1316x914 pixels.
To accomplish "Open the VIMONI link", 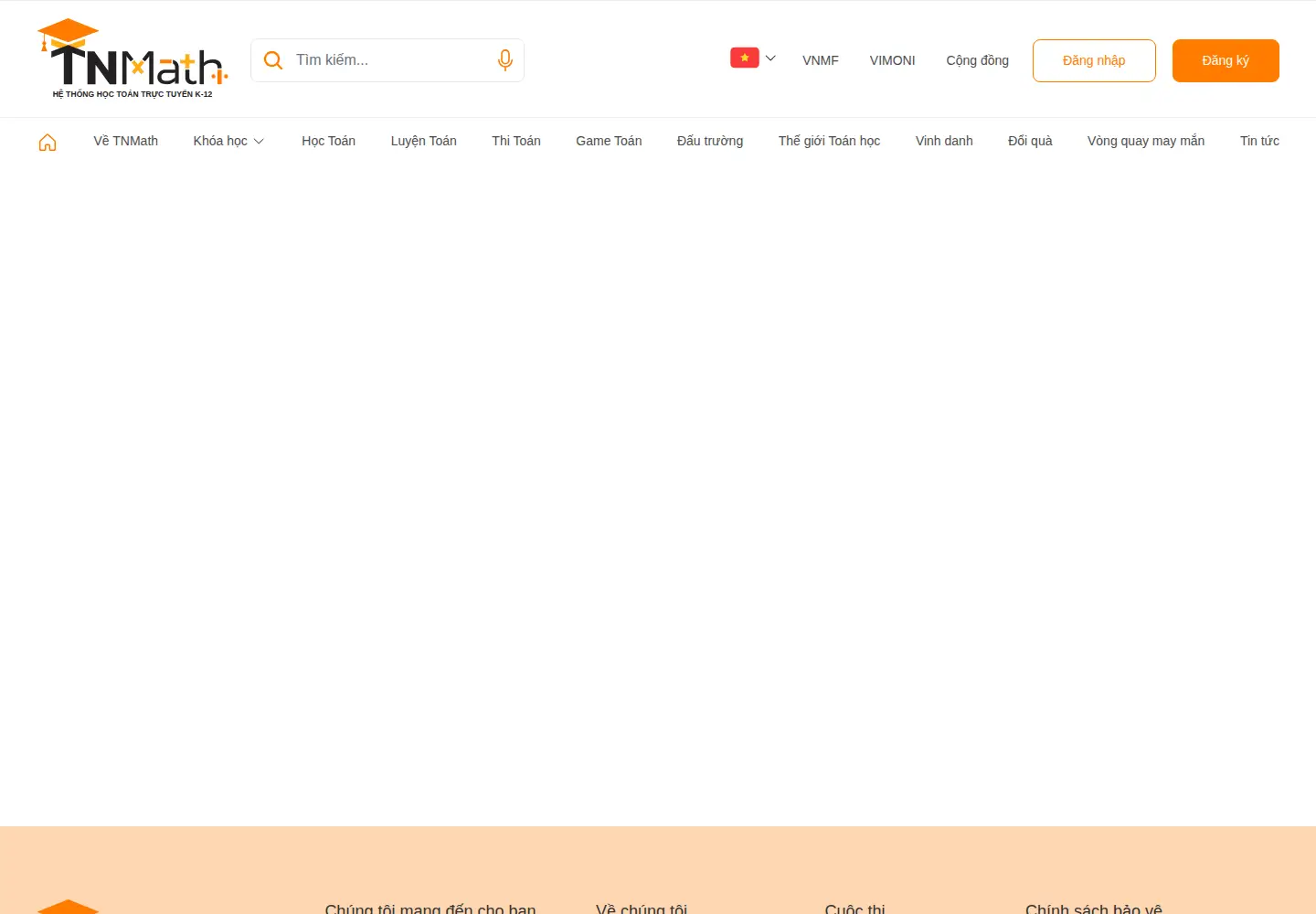I will [892, 60].
